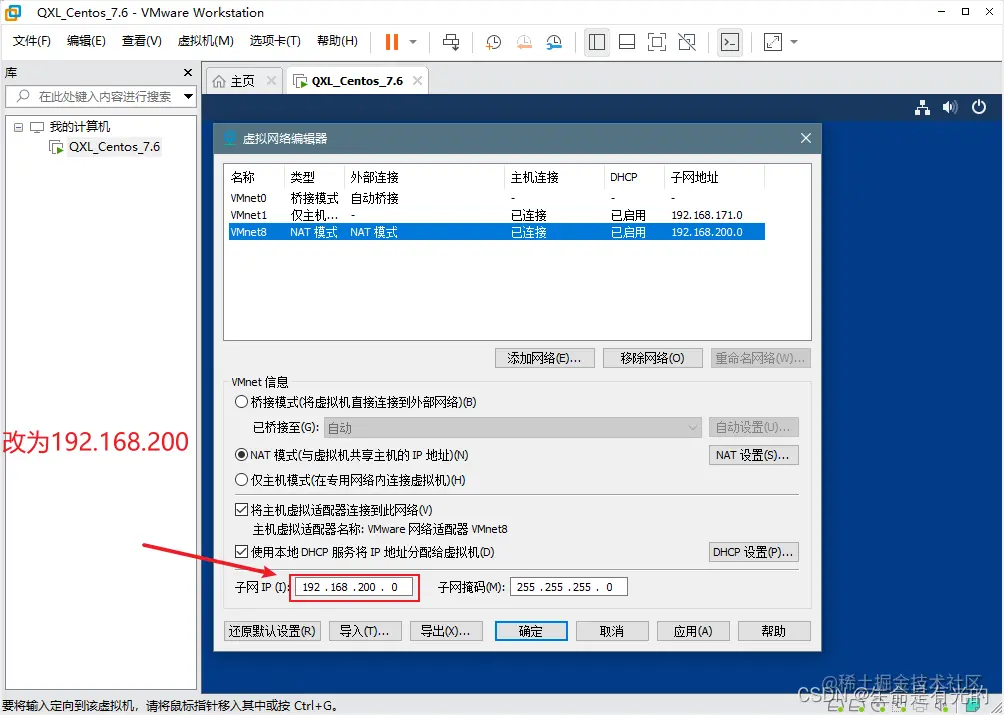Screen dimensions: 1004x715
Task: Disable local DHCP service checkbox
Action: 241,552
